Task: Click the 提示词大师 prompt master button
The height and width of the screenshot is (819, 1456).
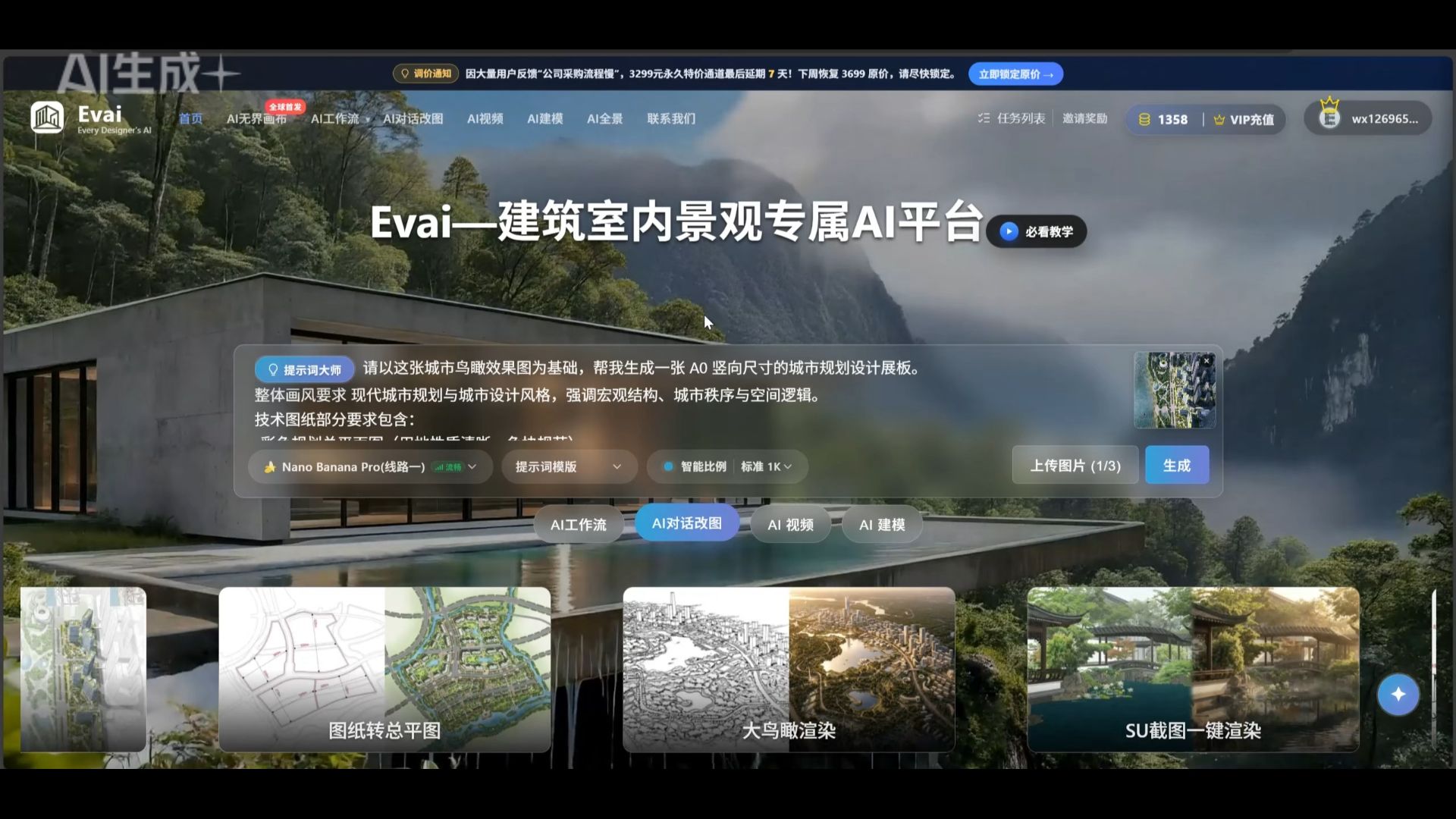Action: tap(305, 369)
